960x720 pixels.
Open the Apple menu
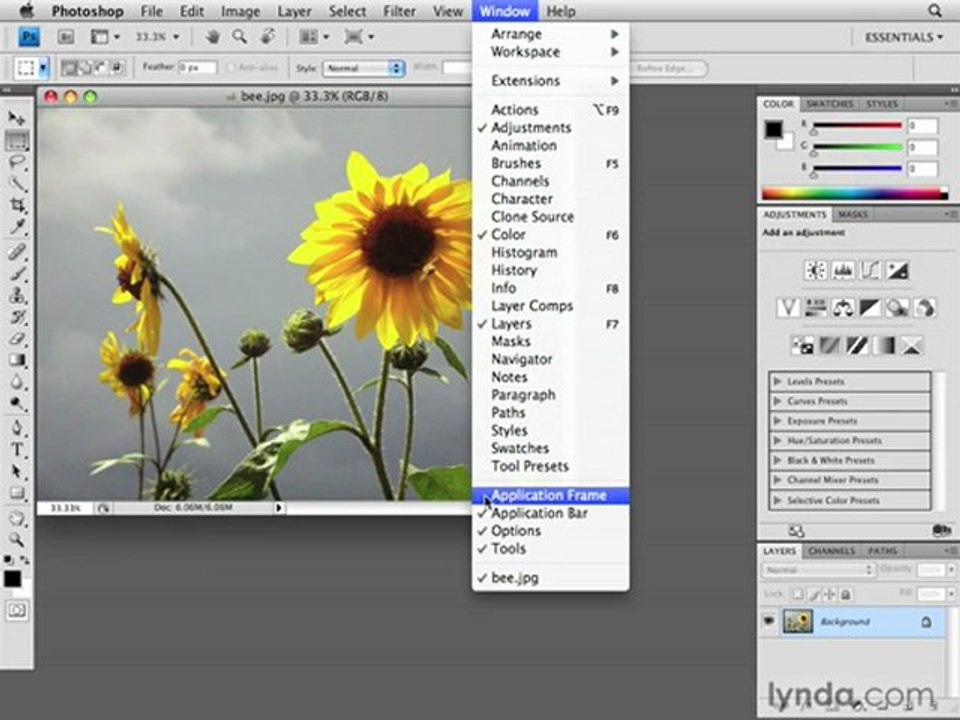[x=27, y=10]
